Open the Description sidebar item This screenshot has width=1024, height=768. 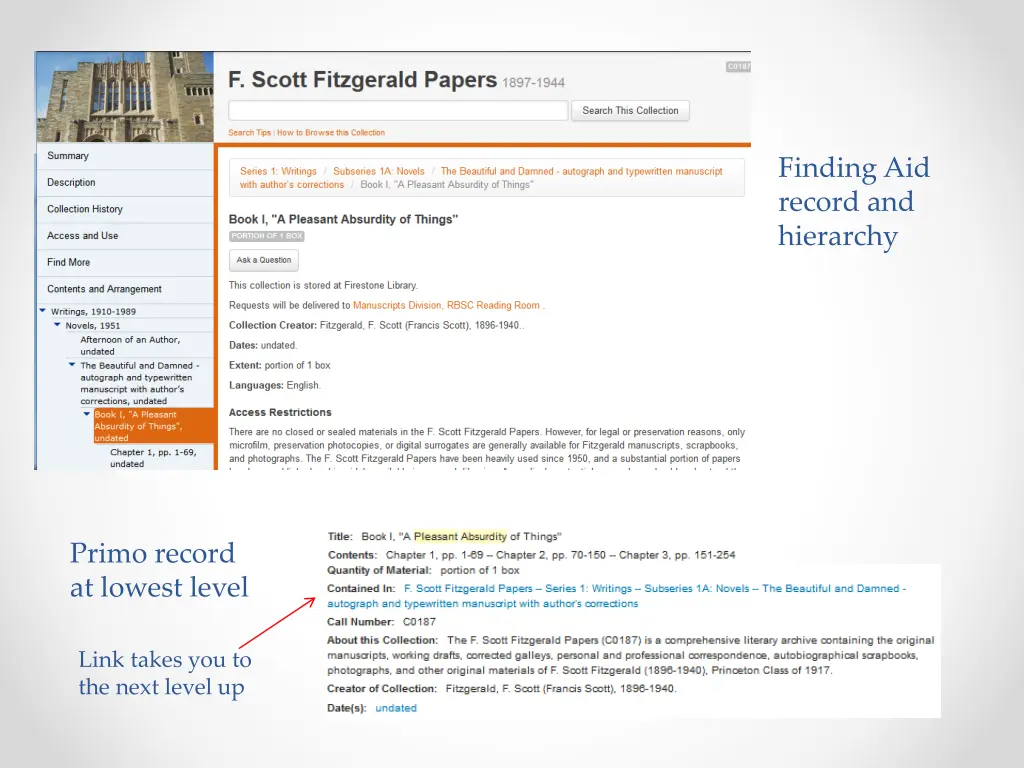pyautogui.click(x=125, y=183)
